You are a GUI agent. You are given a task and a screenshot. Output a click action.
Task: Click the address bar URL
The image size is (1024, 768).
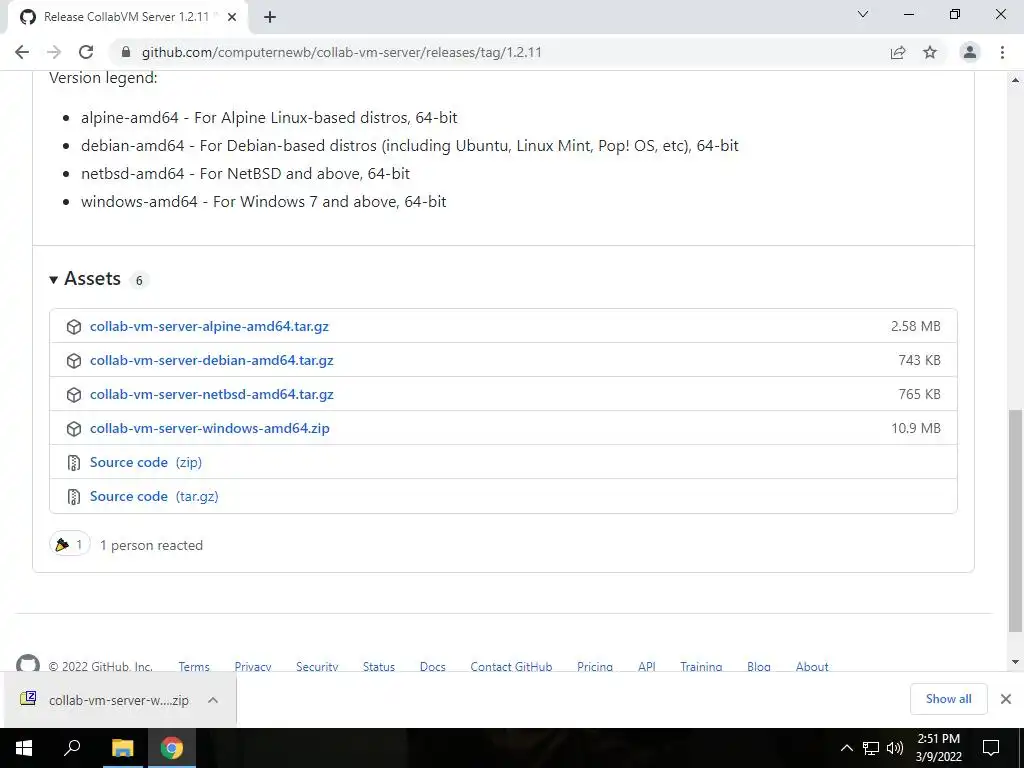342,52
